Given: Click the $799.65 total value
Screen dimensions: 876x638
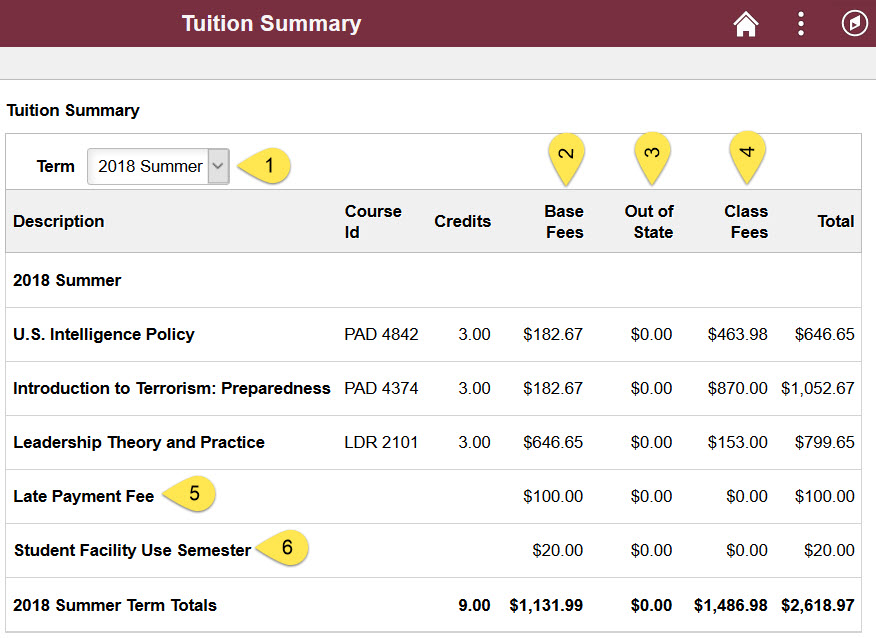Looking at the screenshot, I should tap(825, 442).
